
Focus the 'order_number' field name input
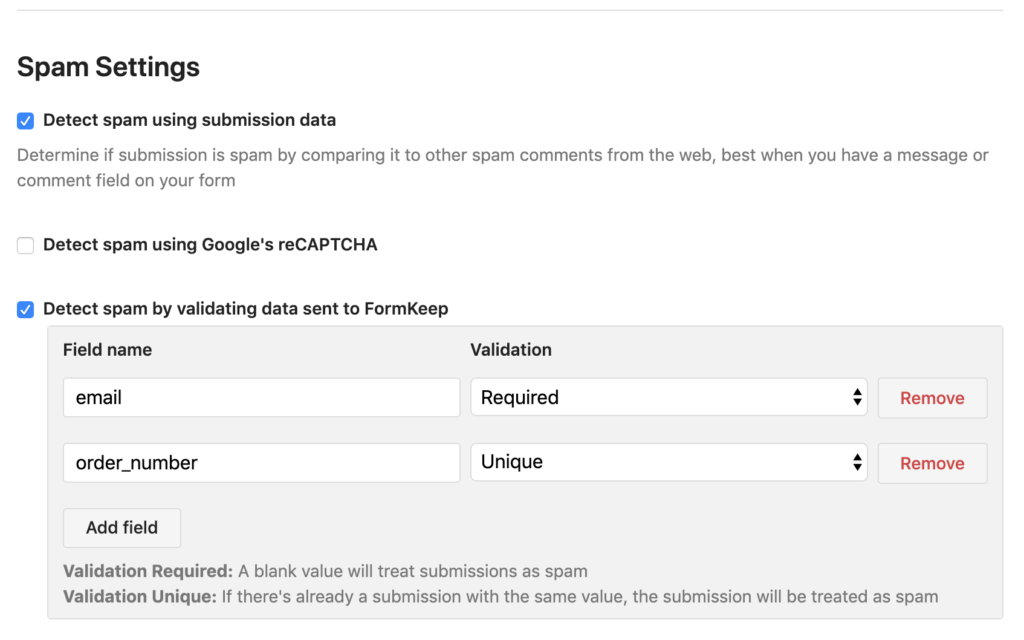click(x=261, y=463)
